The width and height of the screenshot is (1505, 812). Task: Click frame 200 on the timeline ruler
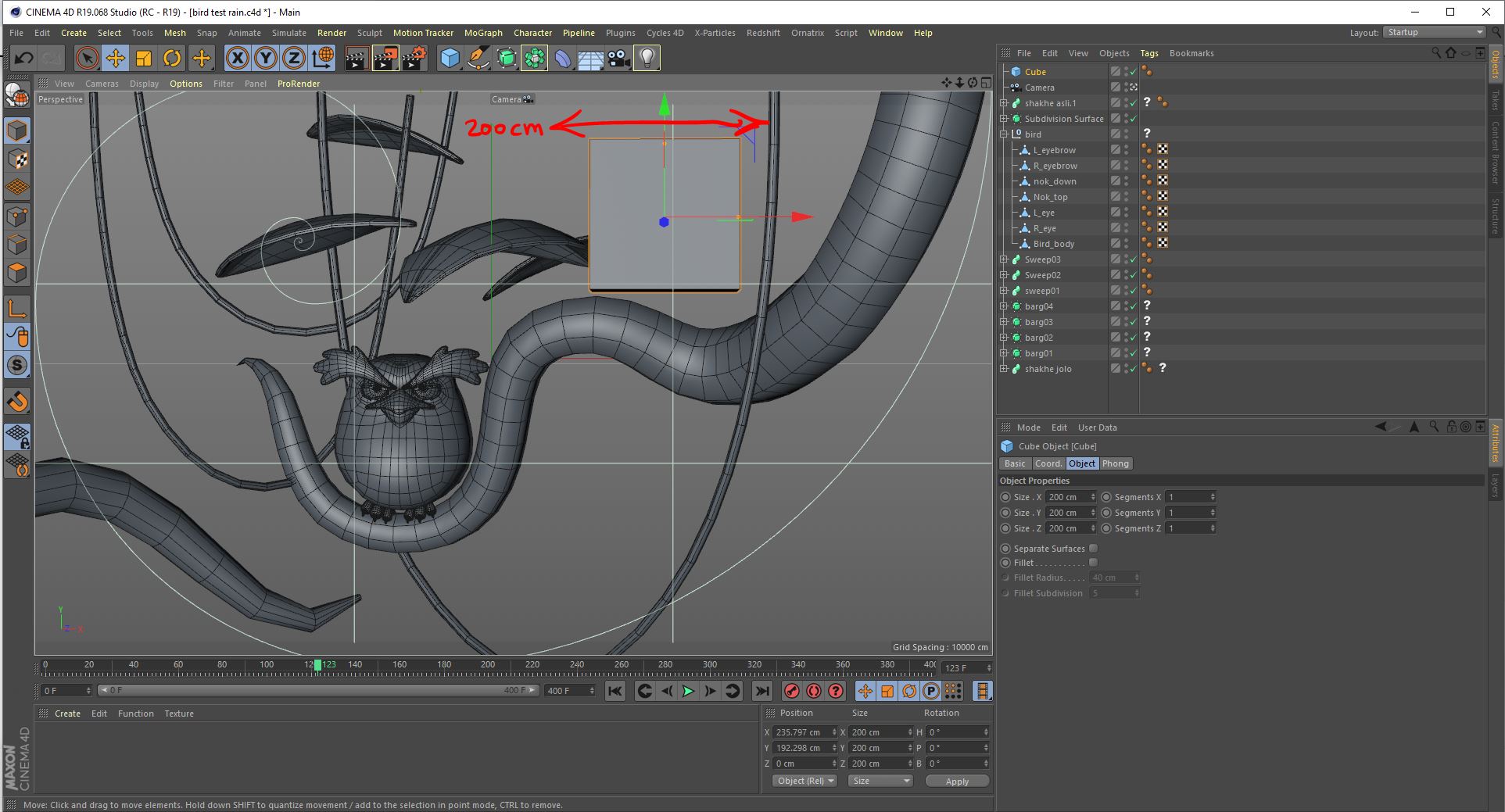488,665
